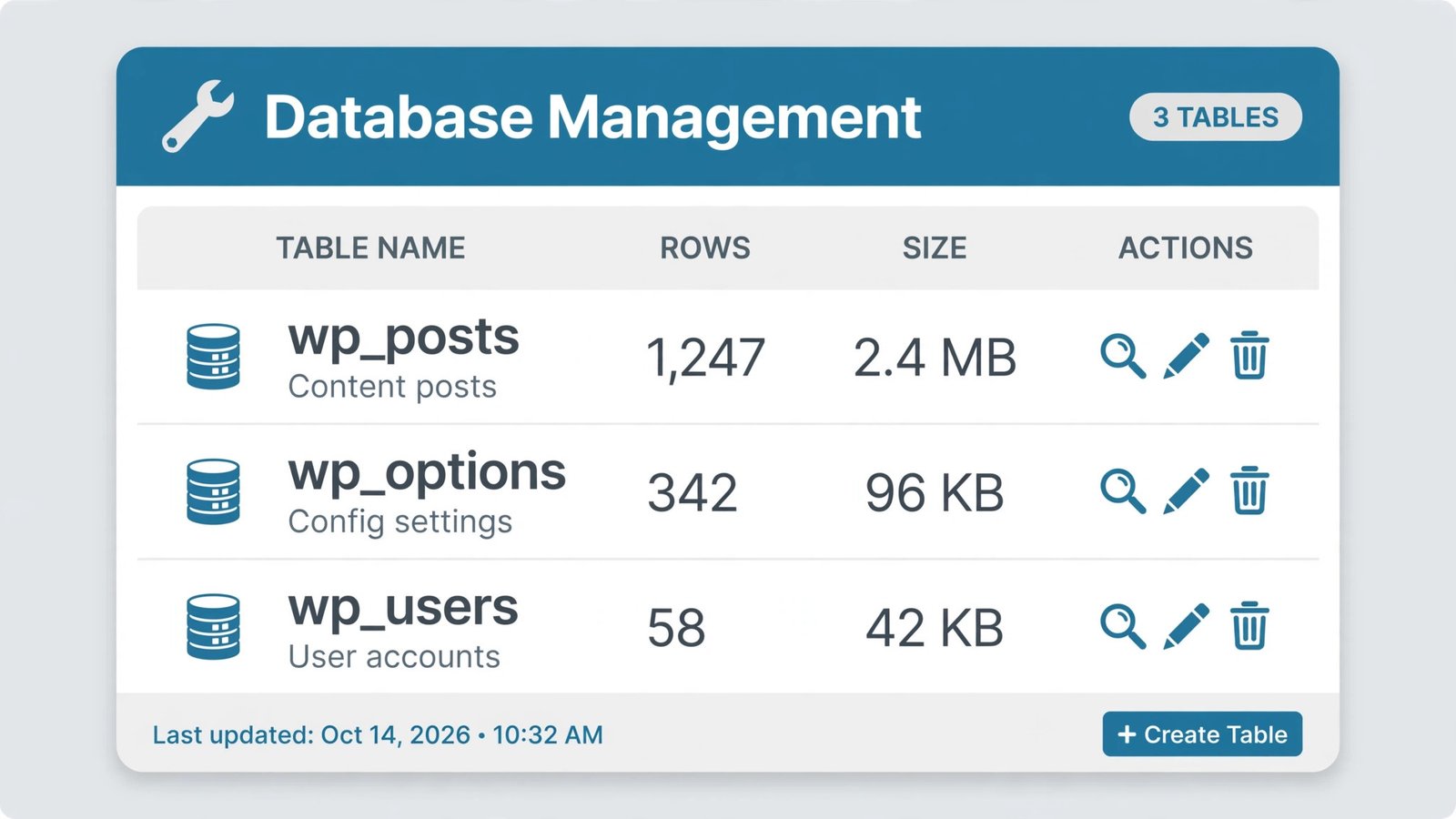This screenshot has width=1456, height=819.
Task: Inspect wp_users with the magnifier icon
Action: (1123, 626)
